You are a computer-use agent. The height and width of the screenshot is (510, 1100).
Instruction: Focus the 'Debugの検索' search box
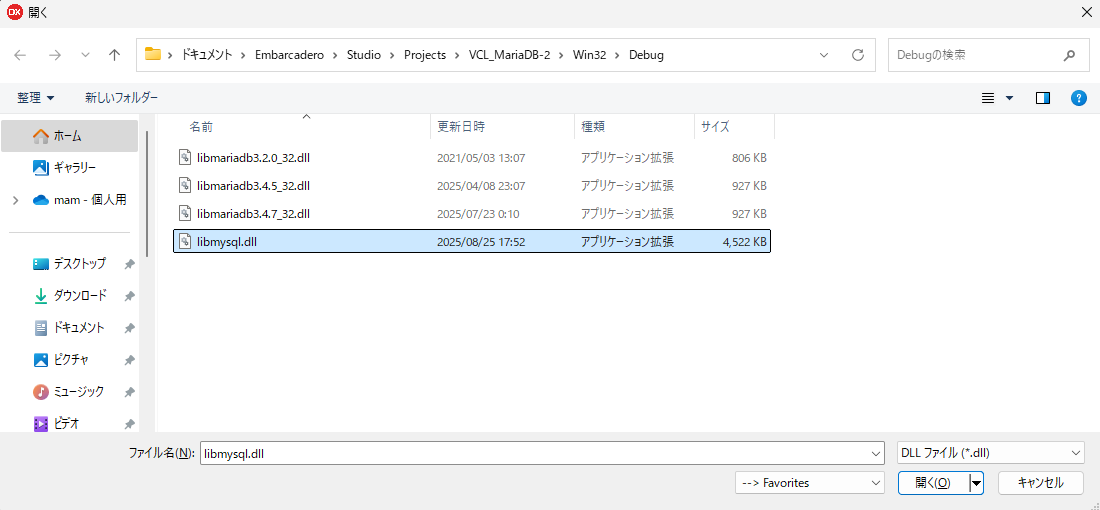tap(988, 55)
